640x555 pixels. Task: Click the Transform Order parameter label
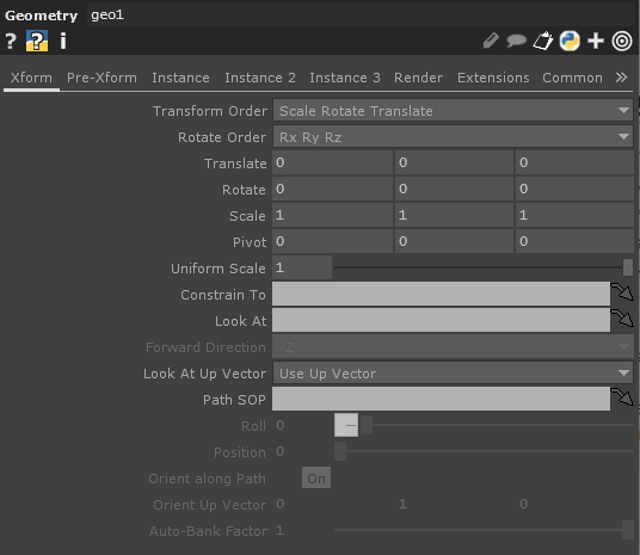pos(210,111)
